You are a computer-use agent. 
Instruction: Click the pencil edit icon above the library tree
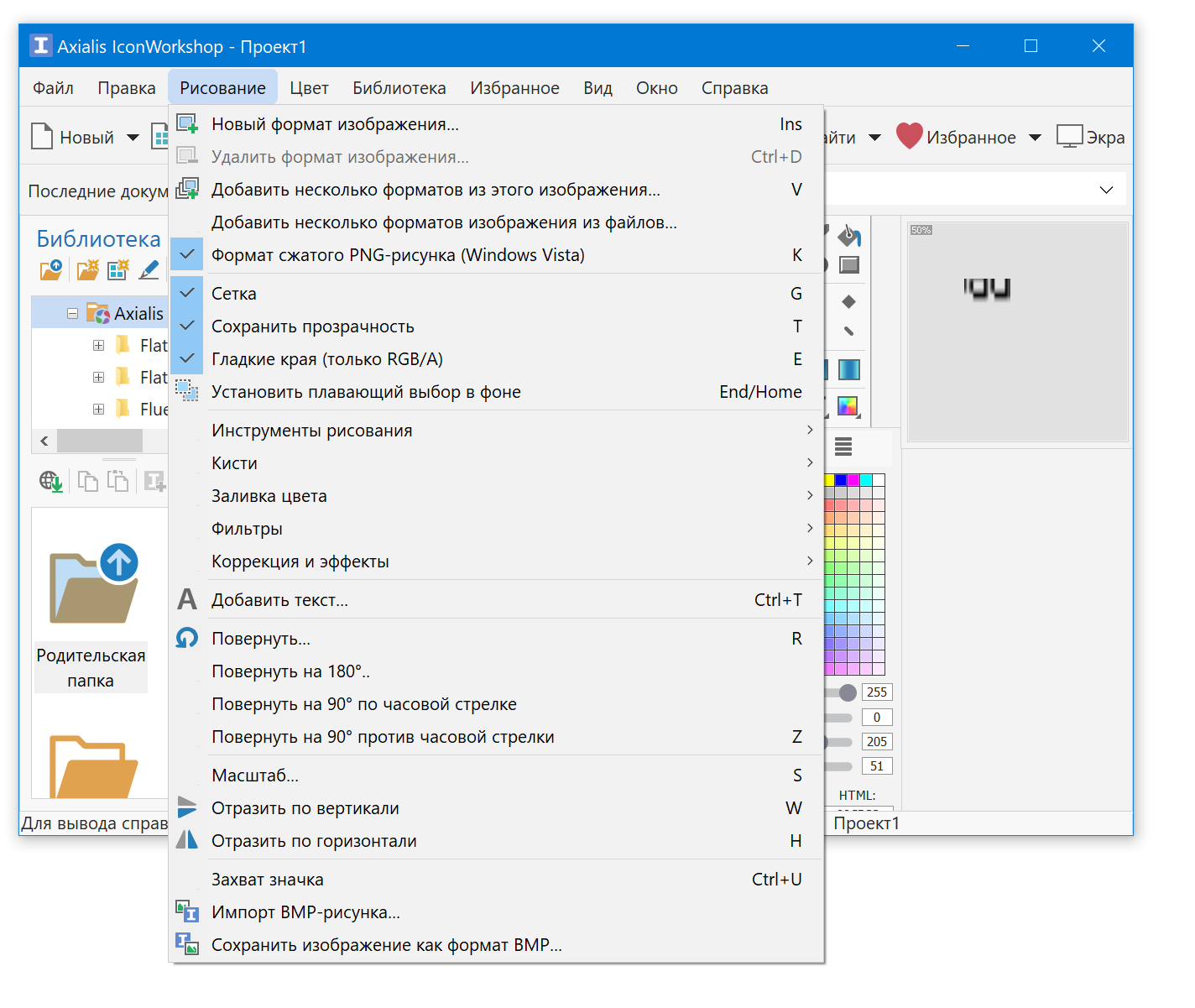coord(149,269)
